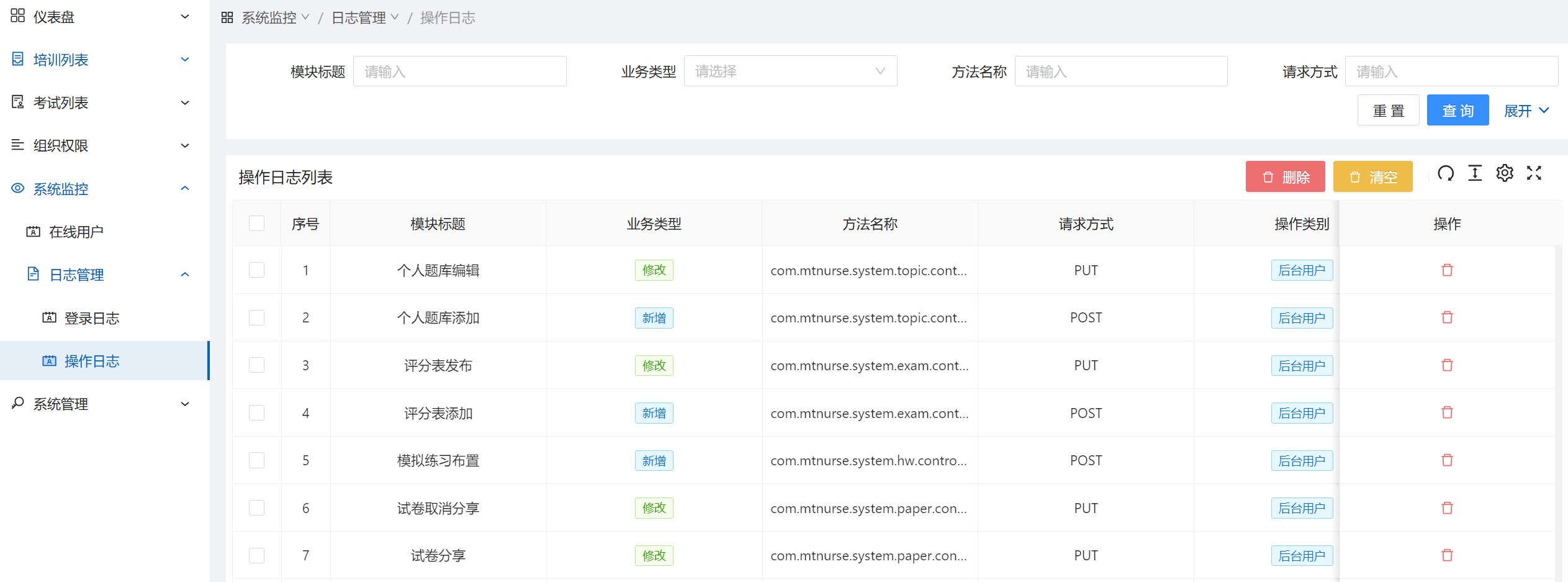Screen dimensions: 1568x582
Task: Open column settings gear icon
Action: coord(1505,173)
